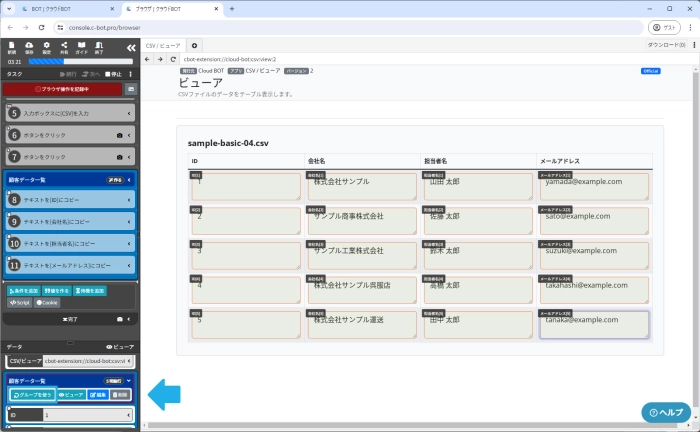Click the 終了 (exit) icon

coord(98,46)
